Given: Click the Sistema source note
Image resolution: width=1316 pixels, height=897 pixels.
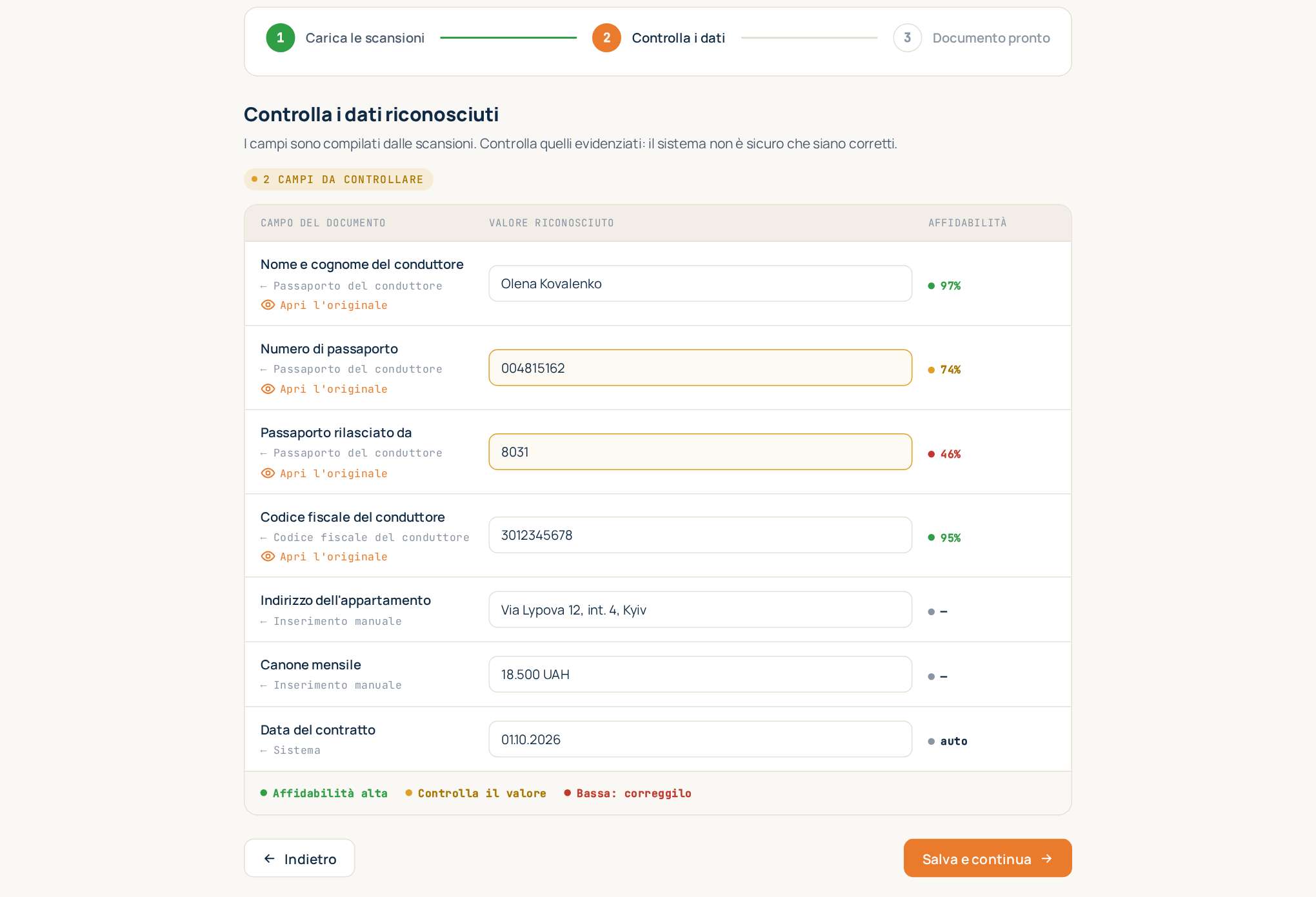Looking at the screenshot, I should coord(290,750).
